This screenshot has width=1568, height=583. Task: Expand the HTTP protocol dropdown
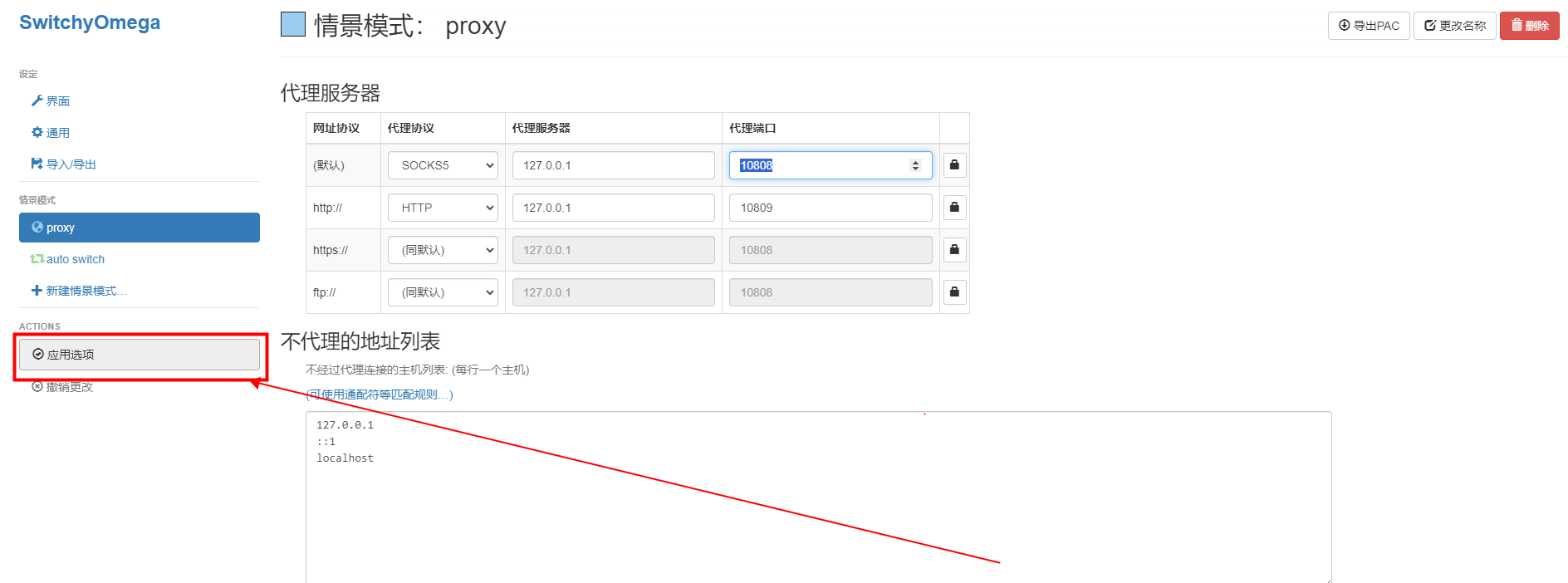(443, 208)
